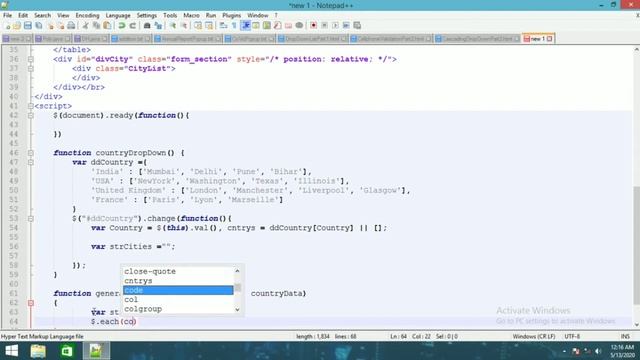Click the down arrow in the autocomplete list

[238, 310]
